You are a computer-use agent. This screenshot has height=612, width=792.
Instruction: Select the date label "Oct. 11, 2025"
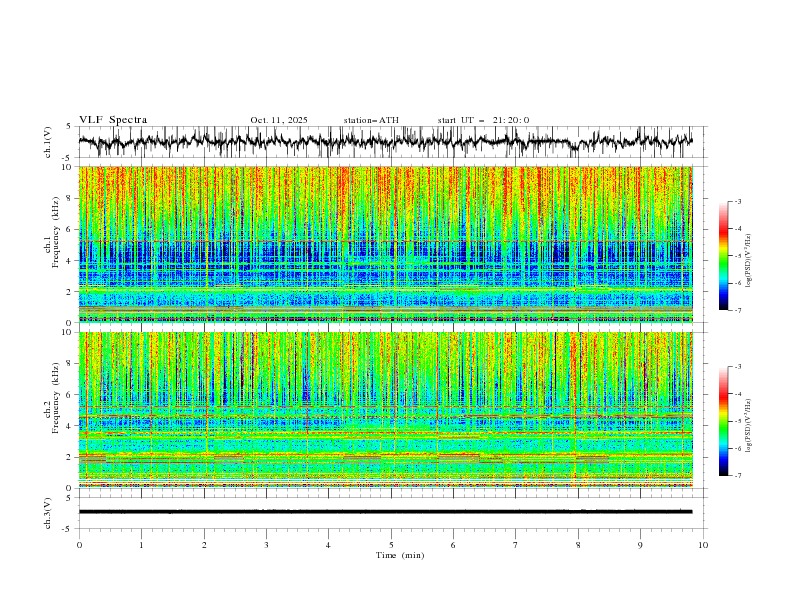[279, 120]
